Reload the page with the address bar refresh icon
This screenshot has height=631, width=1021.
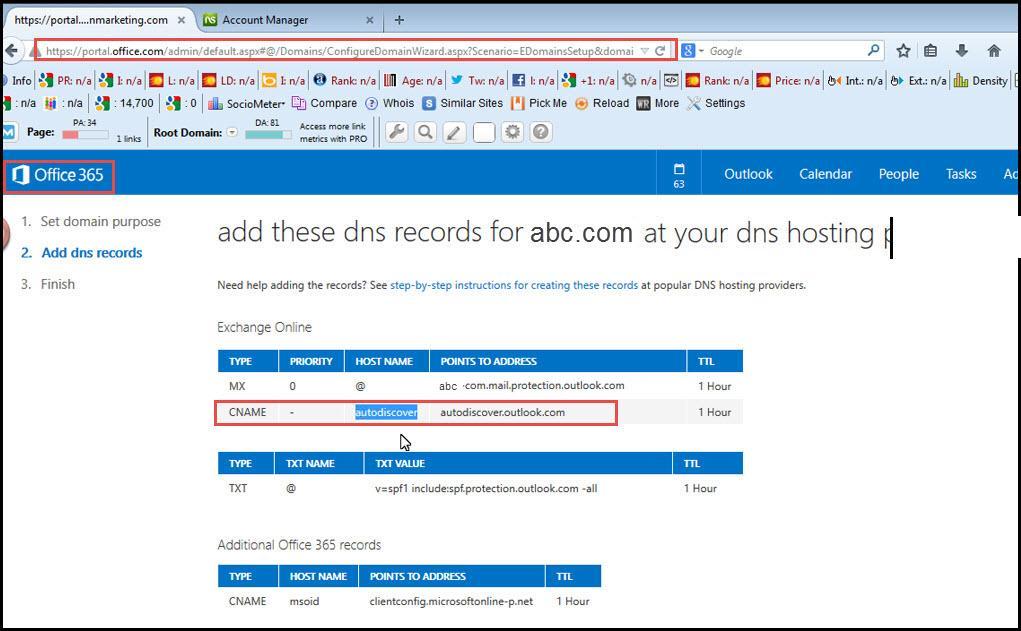pos(660,51)
